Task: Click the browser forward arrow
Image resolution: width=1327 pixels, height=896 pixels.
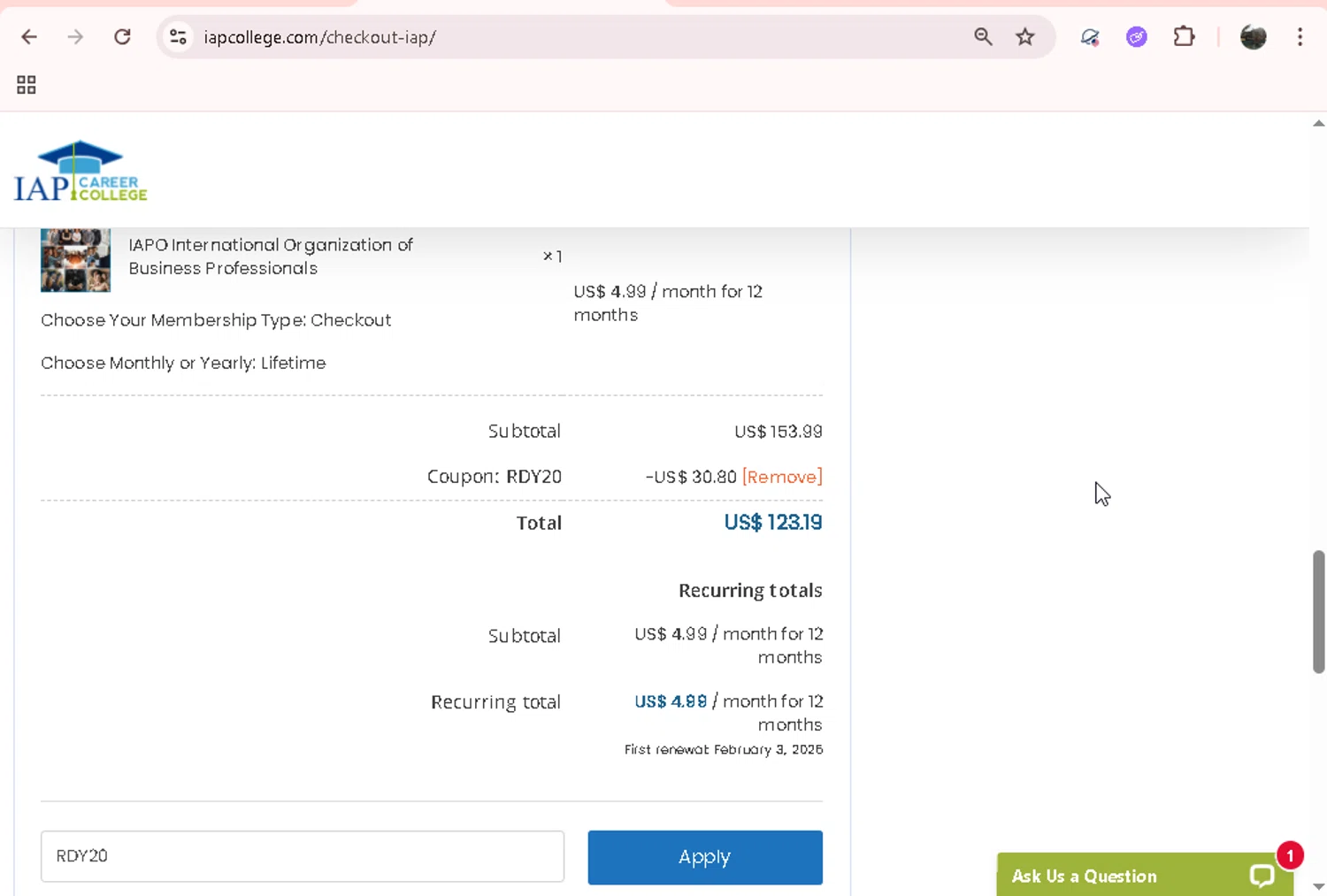Action: click(x=76, y=37)
